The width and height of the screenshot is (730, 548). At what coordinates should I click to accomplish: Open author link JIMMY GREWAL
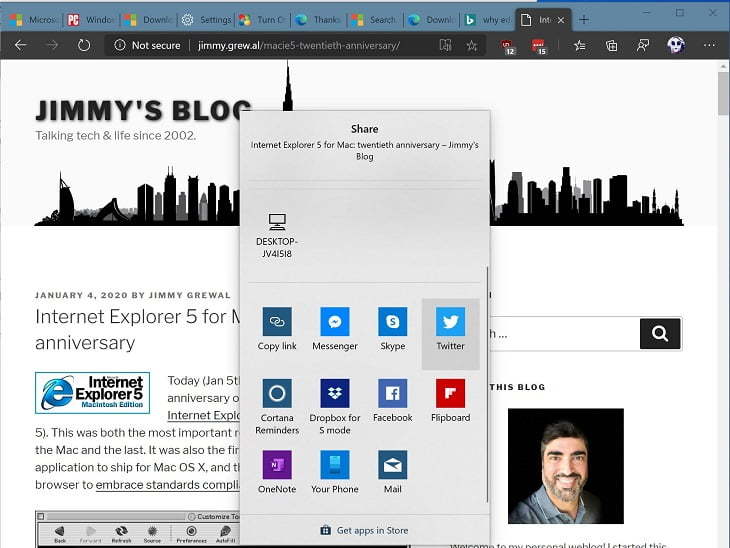point(189,295)
